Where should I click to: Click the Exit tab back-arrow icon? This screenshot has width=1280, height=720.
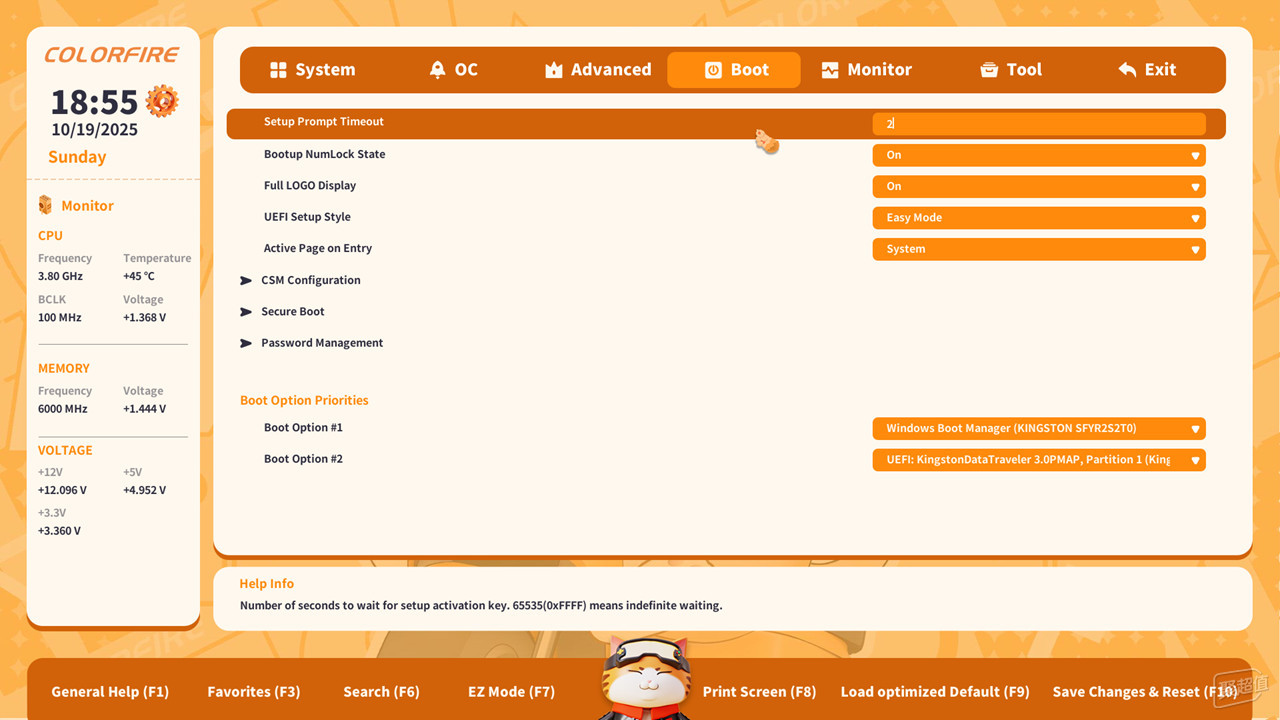point(1127,70)
